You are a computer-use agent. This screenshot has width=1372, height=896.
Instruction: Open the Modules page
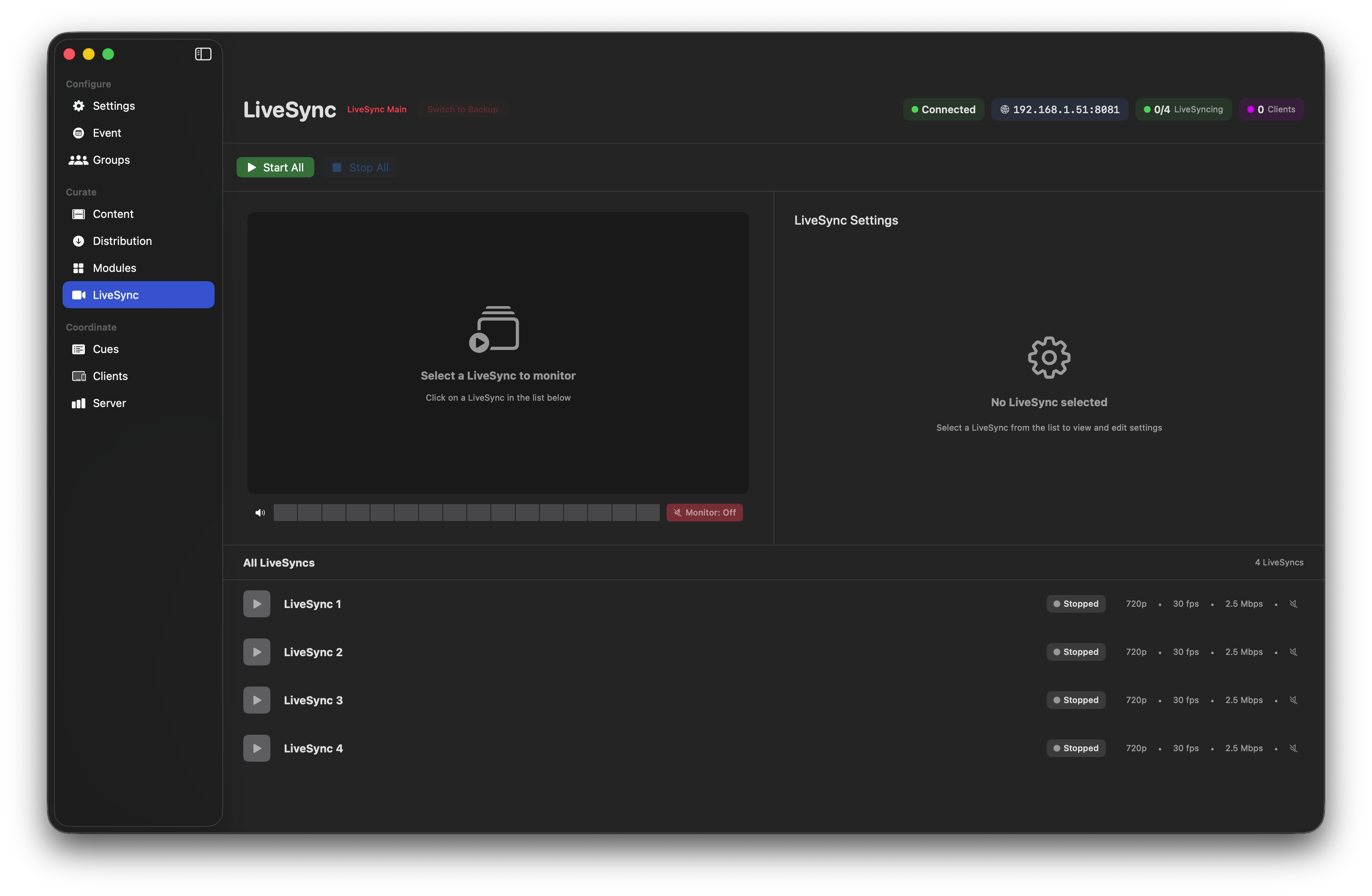coord(139,269)
